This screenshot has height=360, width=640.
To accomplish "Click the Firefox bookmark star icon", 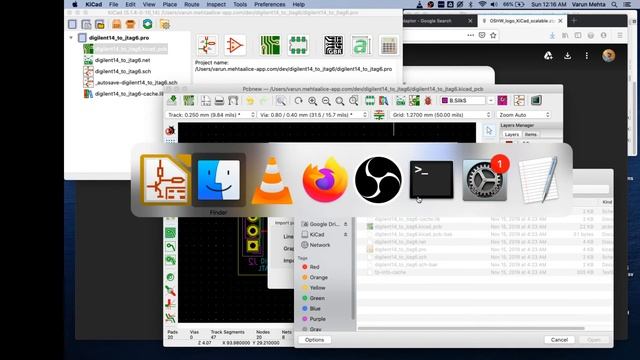I will (493, 35).
